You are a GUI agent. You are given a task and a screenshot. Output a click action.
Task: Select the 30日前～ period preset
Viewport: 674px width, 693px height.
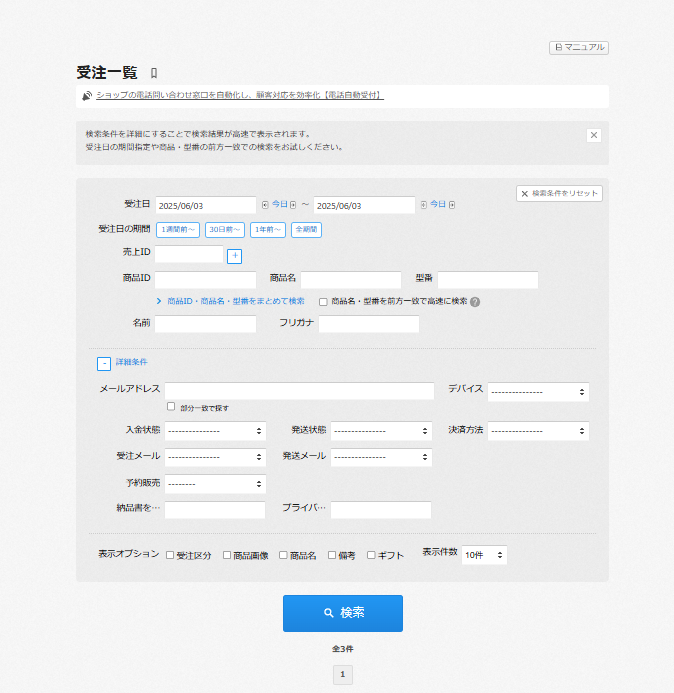coord(225,230)
